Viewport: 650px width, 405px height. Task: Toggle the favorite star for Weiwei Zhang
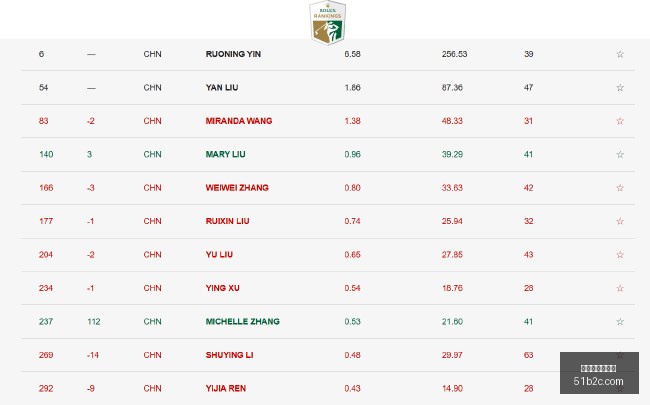pos(620,188)
